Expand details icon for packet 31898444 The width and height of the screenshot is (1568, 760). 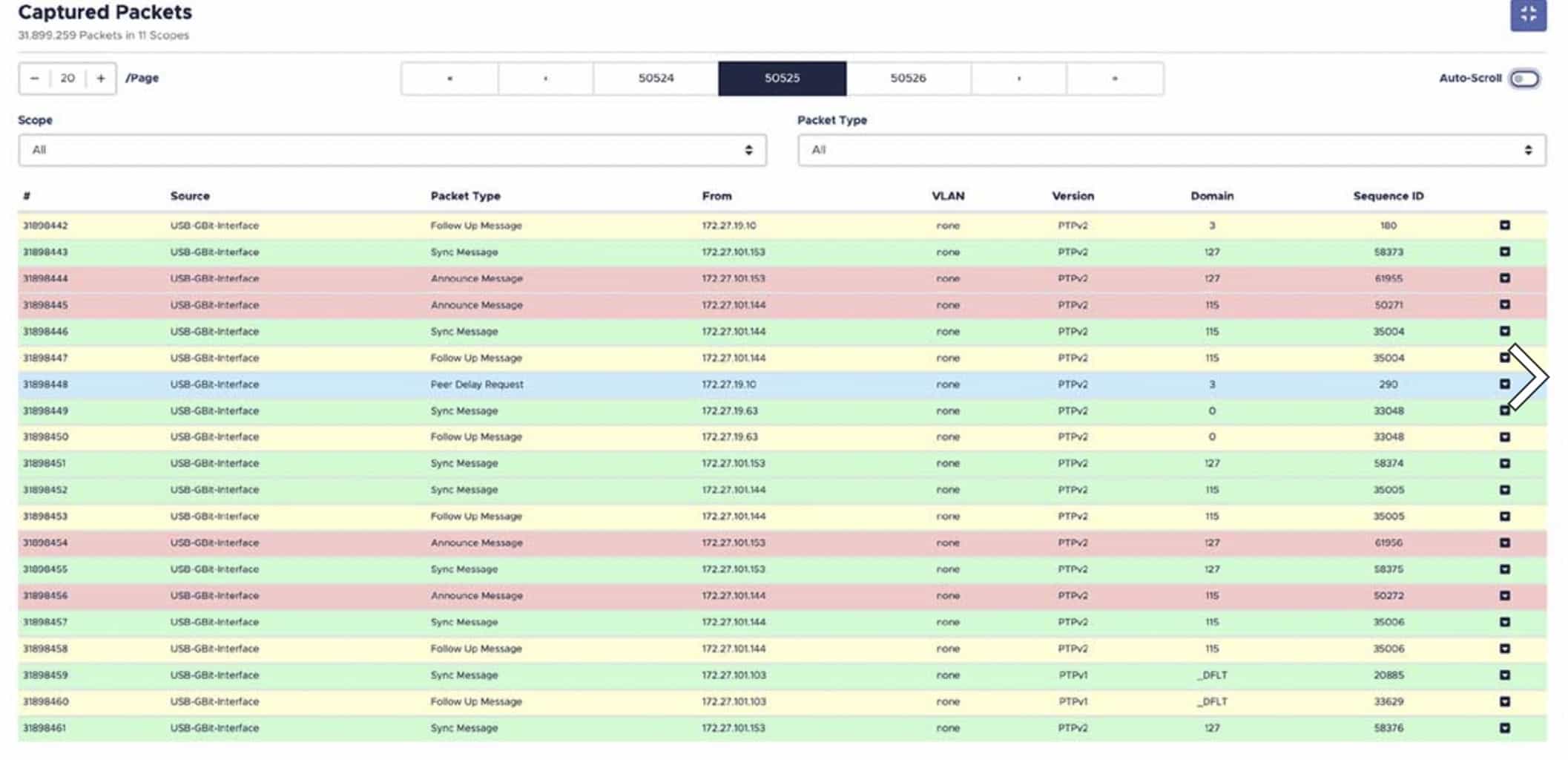1504,278
